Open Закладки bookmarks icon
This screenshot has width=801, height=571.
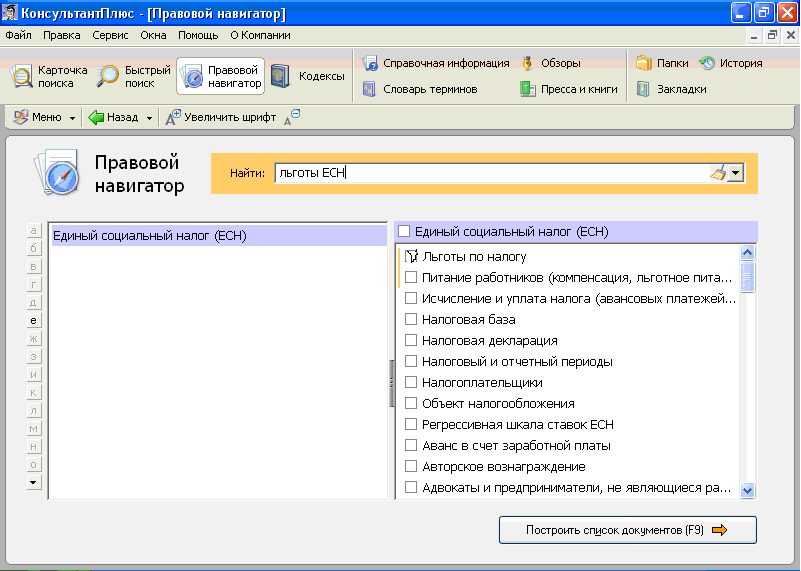coord(643,89)
